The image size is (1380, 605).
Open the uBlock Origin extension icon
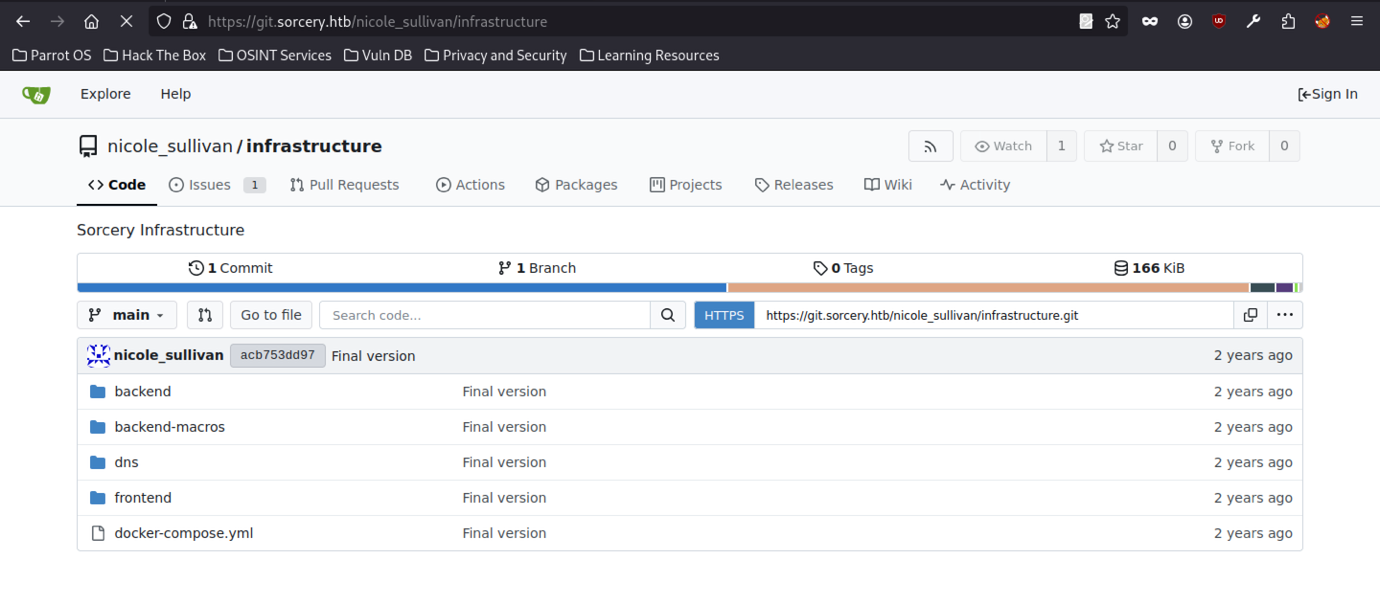pyautogui.click(x=1218, y=21)
